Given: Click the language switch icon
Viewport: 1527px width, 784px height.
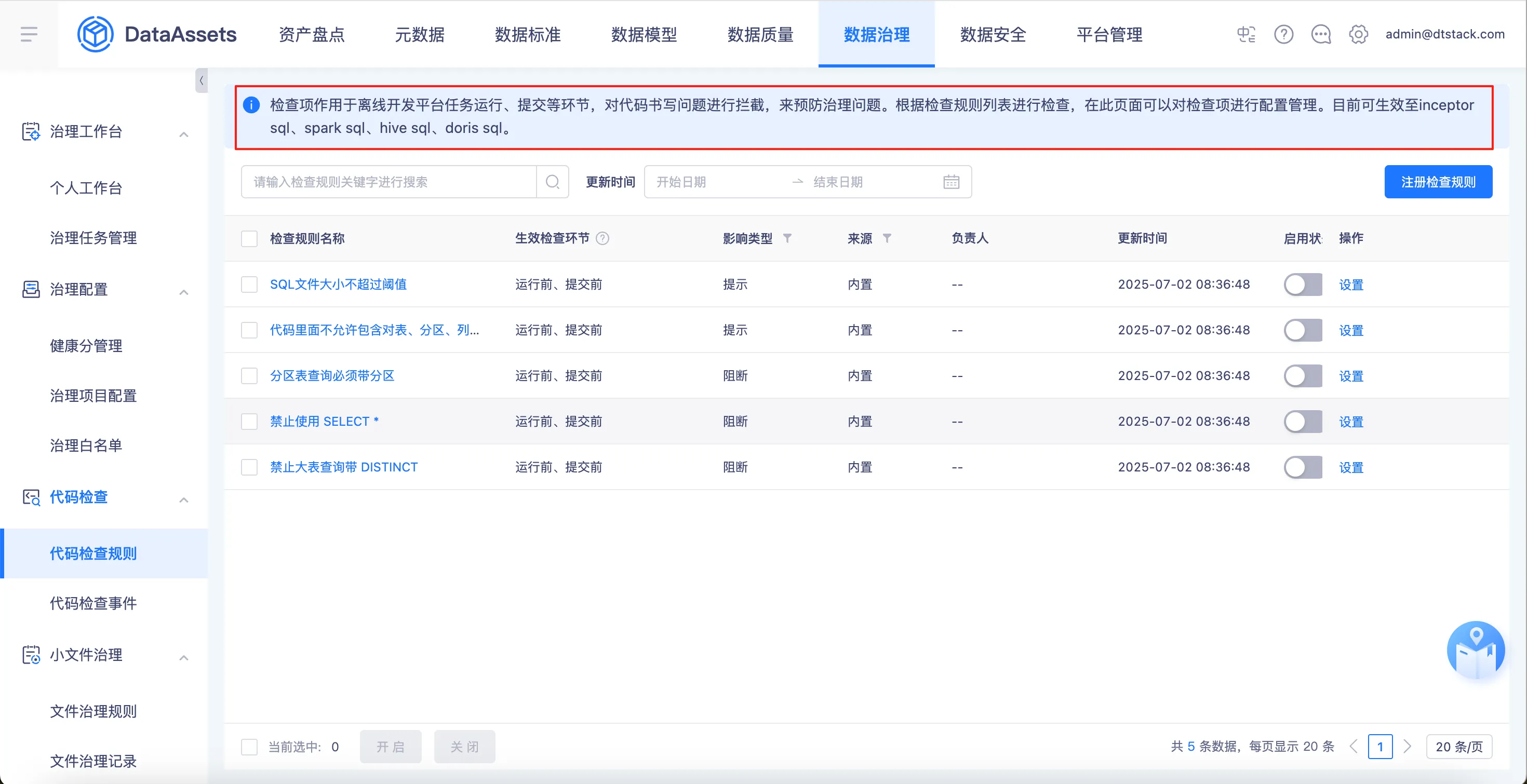Looking at the screenshot, I should pos(1246,34).
